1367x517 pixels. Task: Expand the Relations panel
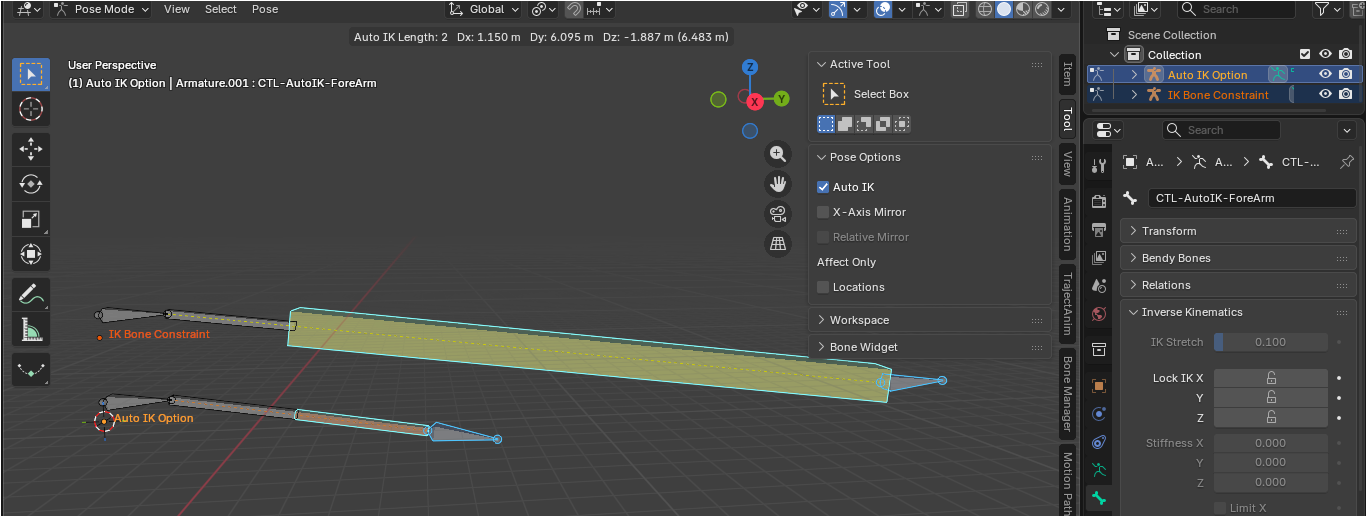coord(1238,285)
